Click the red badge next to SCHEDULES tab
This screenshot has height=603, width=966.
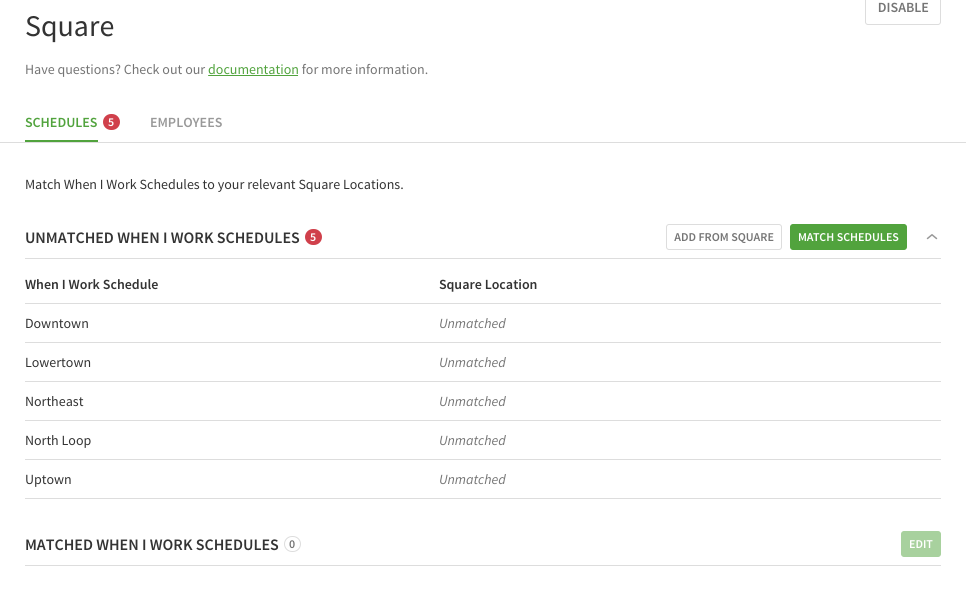click(111, 121)
